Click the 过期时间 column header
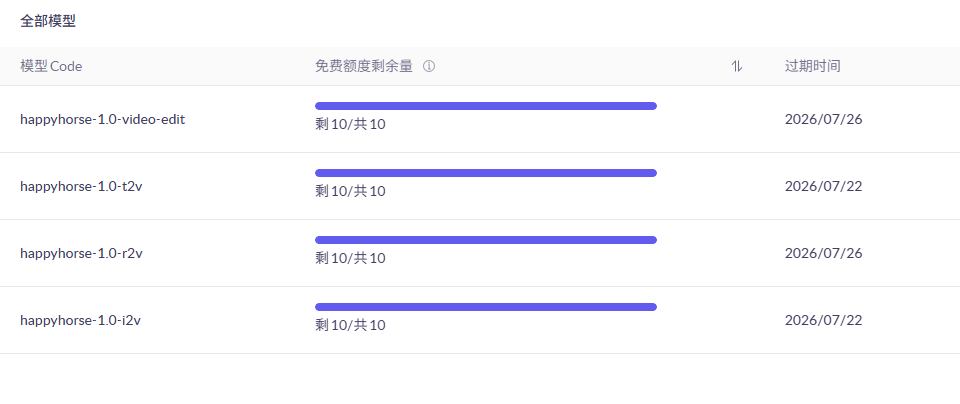The image size is (960, 404). (x=812, y=67)
